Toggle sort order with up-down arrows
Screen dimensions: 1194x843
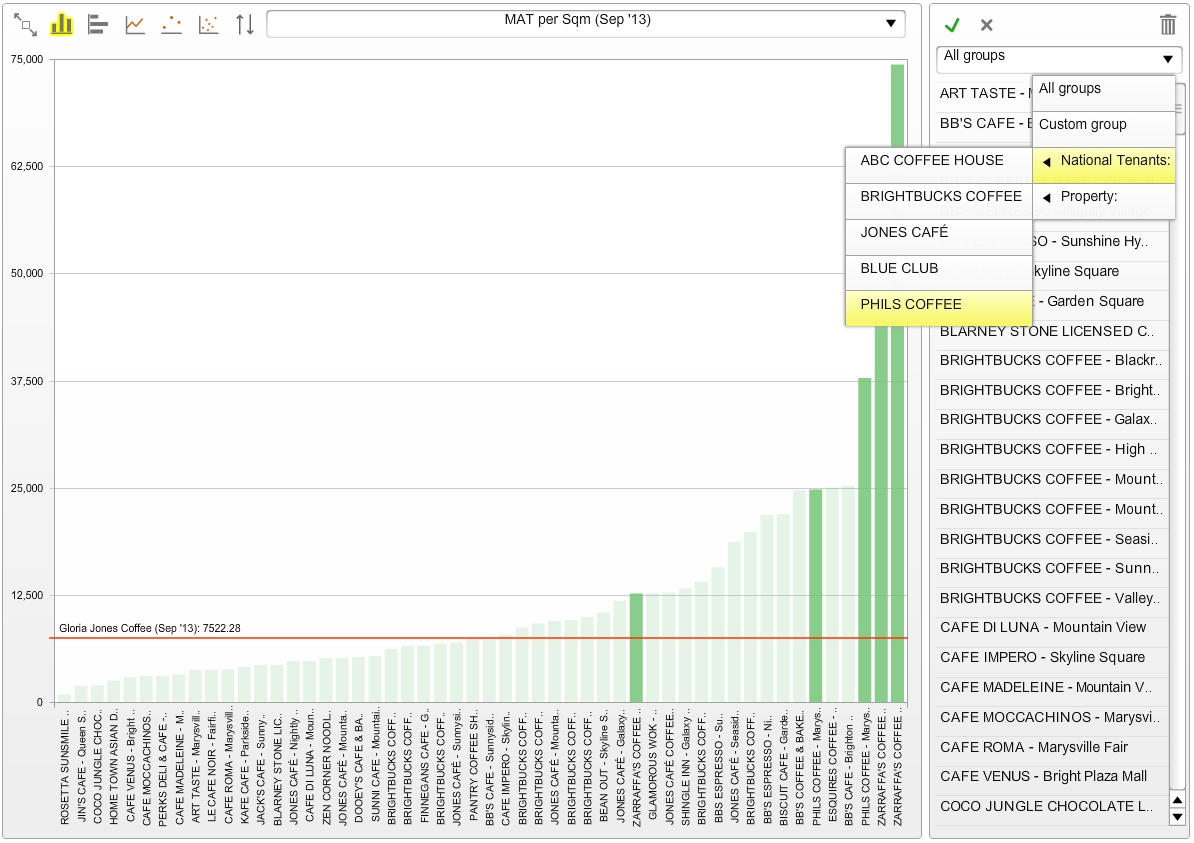[x=245, y=25]
